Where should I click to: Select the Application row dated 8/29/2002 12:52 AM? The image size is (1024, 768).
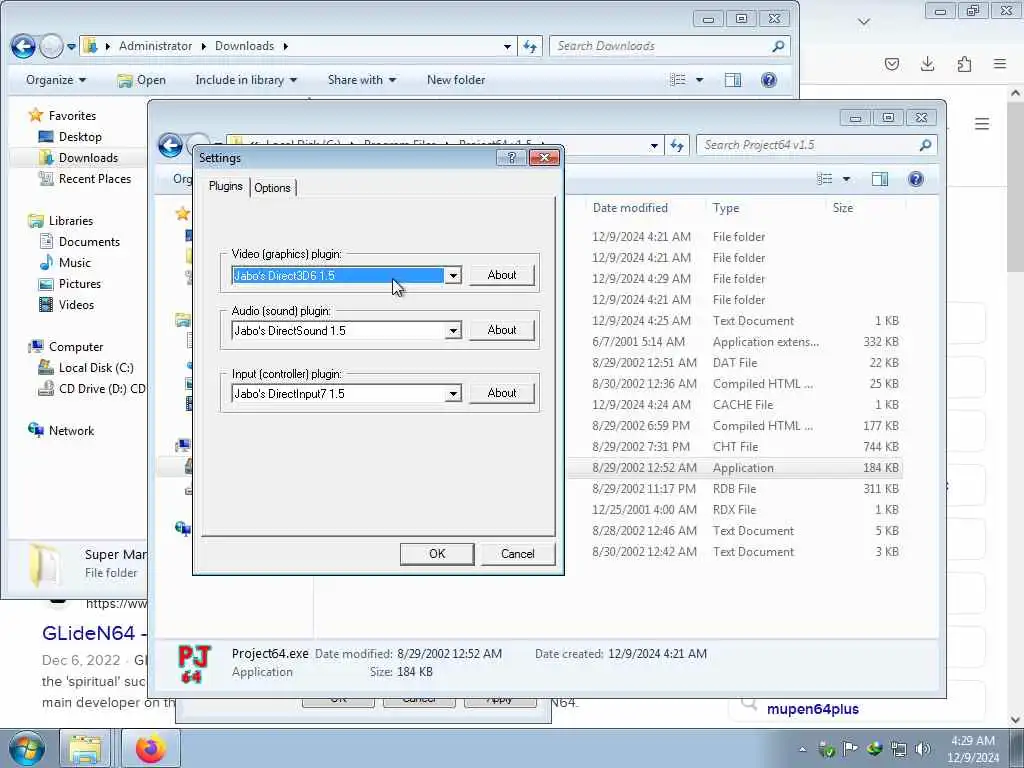coord(735,468)
